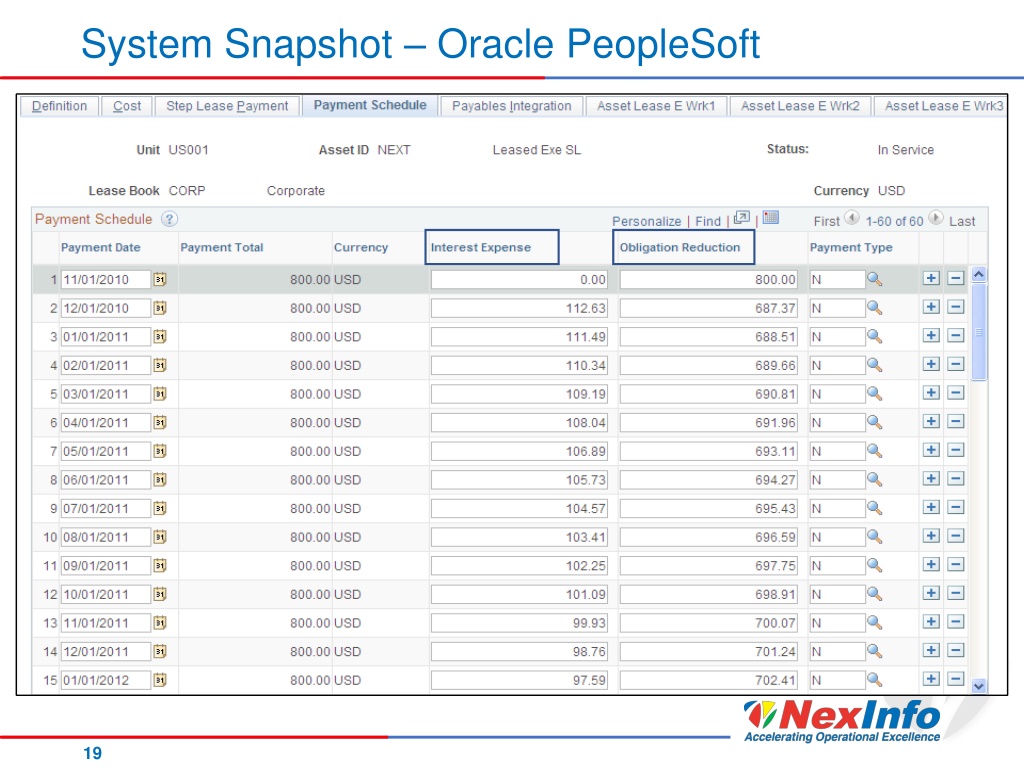
Task: Click the Find link
Action: pos(708,221)
